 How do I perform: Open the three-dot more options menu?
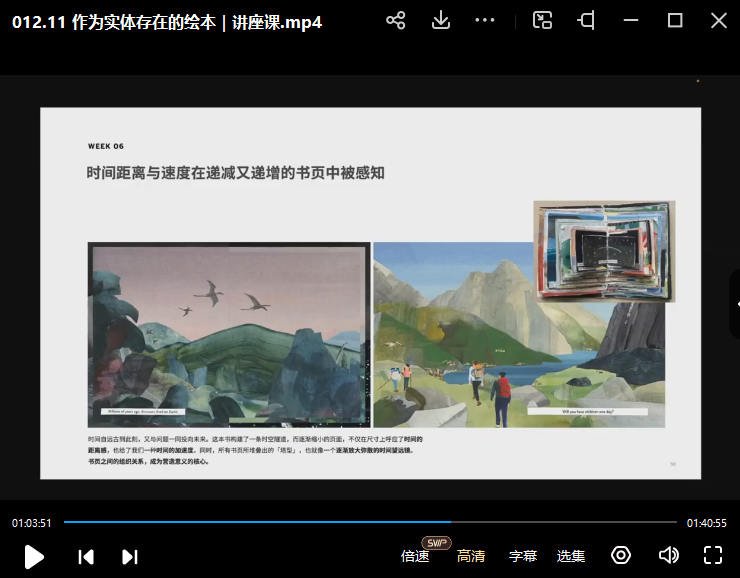pyautogui.click(x=485, y=20)
